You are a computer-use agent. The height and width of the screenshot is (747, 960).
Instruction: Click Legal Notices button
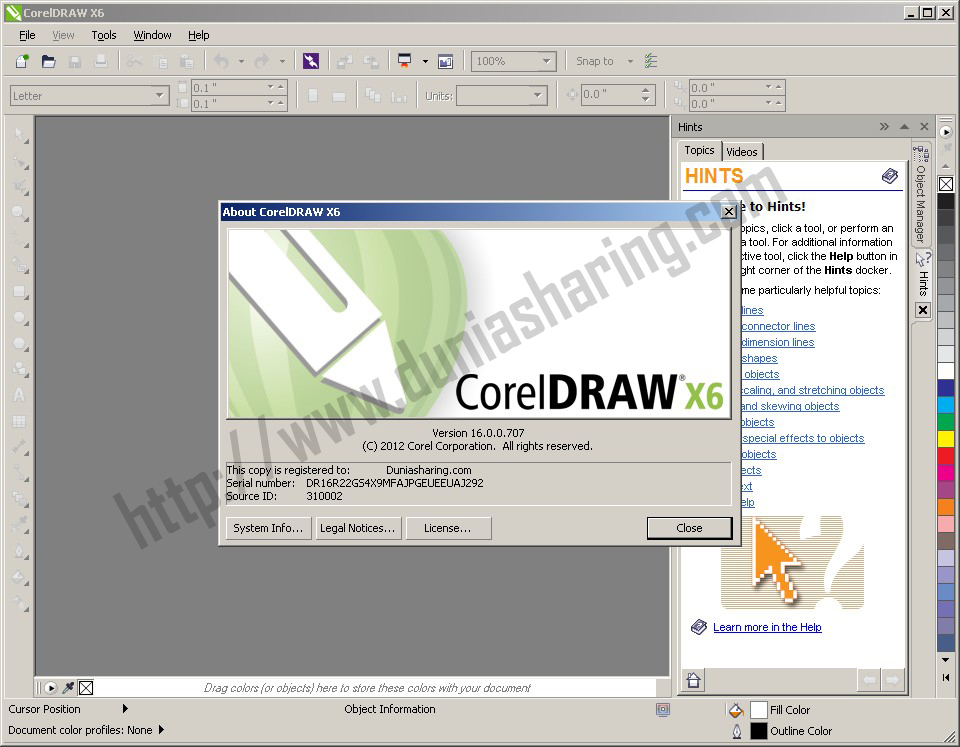coord(358,528)
